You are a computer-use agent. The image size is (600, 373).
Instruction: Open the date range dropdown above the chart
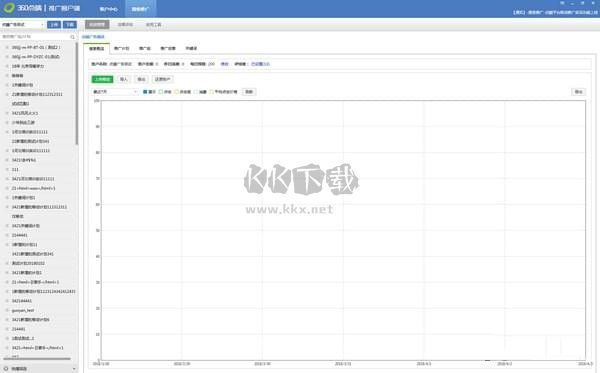pos(115,92)
